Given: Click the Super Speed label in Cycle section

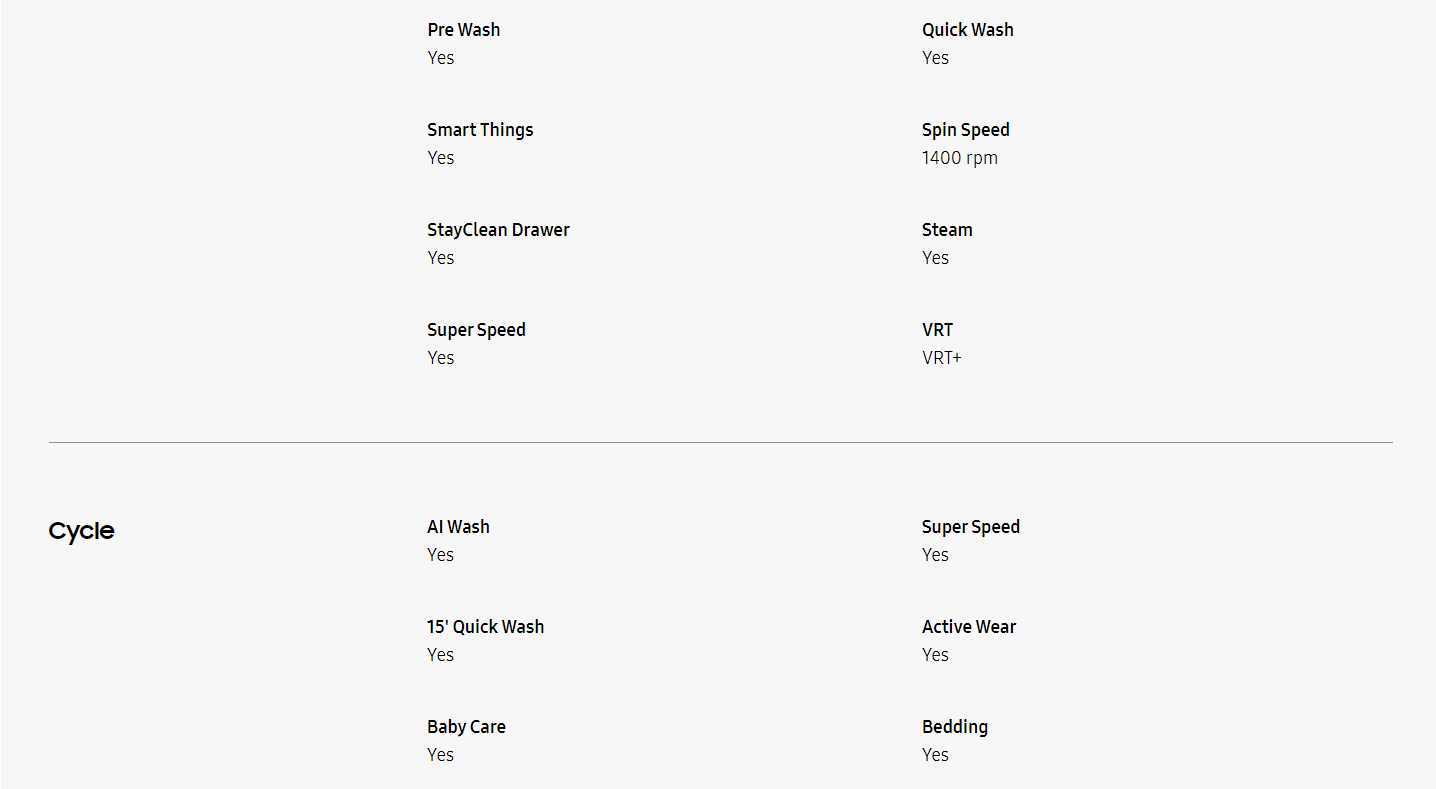Looking at the screenshot, I should (x=970, y=527).
